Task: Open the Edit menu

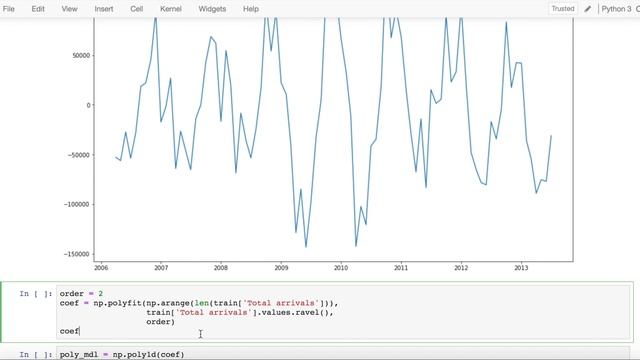Action: click(x=38, y=9)
